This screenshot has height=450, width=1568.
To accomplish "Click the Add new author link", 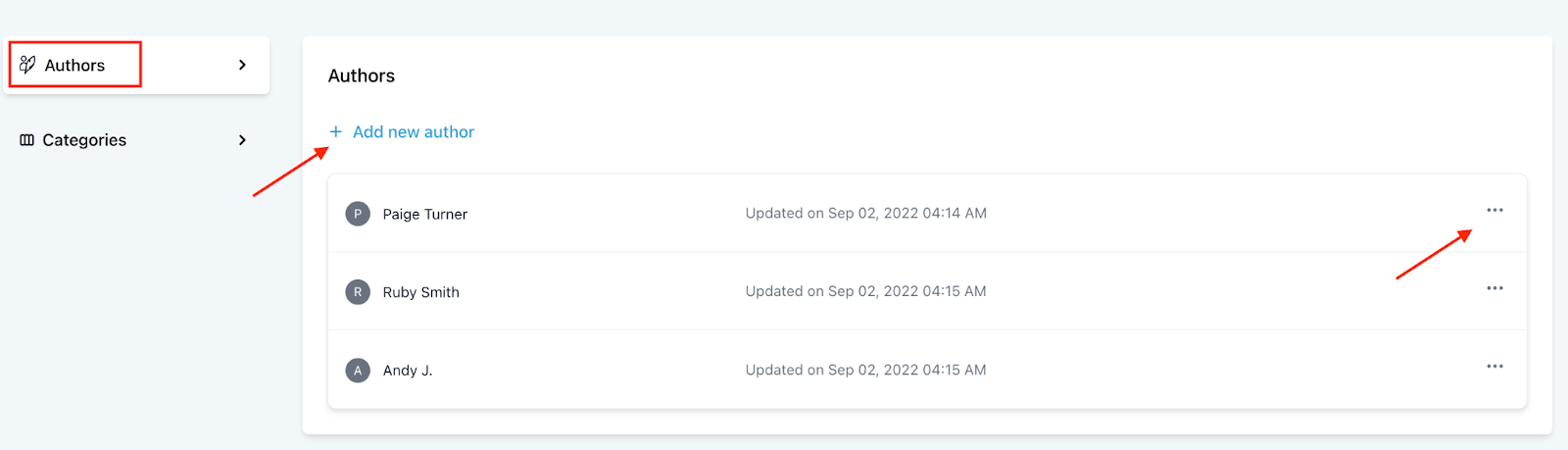I will 414,131.
